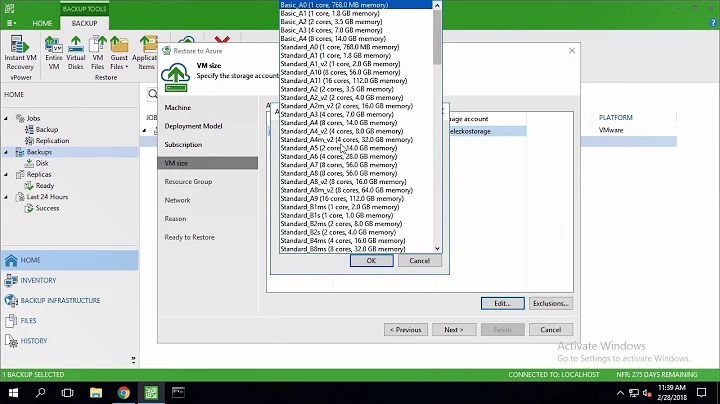Switch to BACKUP ribbon tab
720x404 pixels.
pyautogui.click(x=84, y=23)
